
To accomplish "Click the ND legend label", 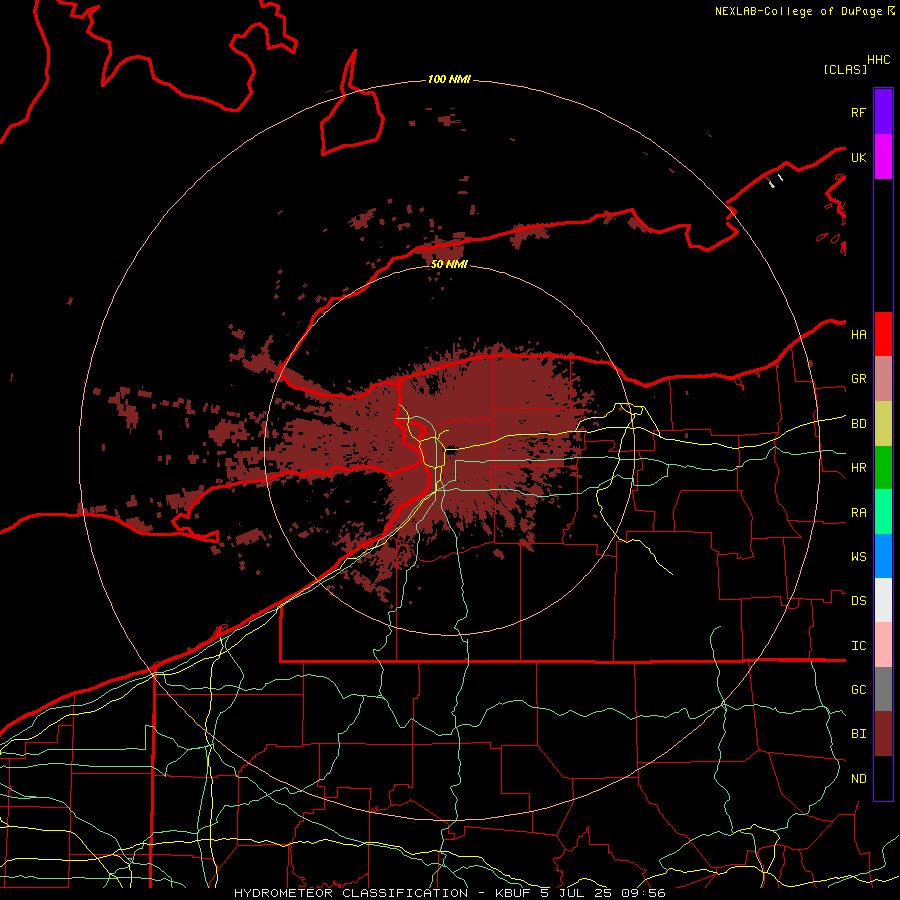I will pyautogui.click(x=859, y=779).
